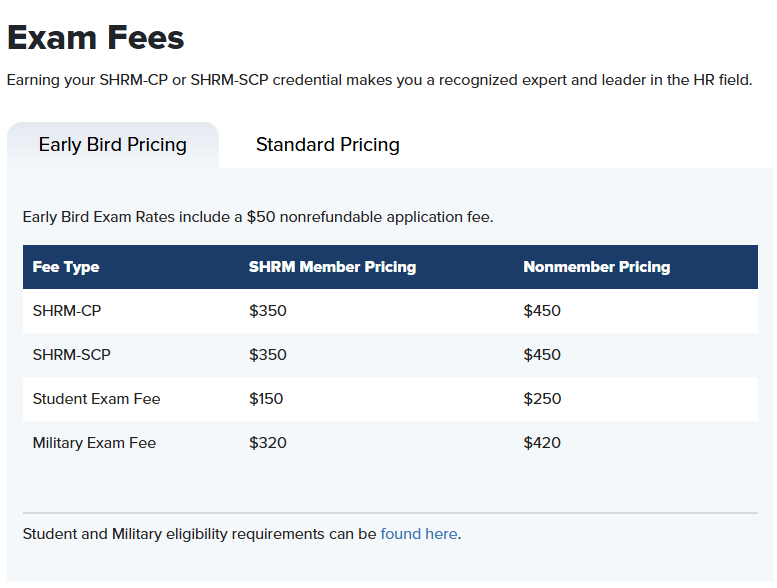The image size is (777, 588).
Task: Click the Student Exam Fee row label
Action: click(x=97, y=399)
